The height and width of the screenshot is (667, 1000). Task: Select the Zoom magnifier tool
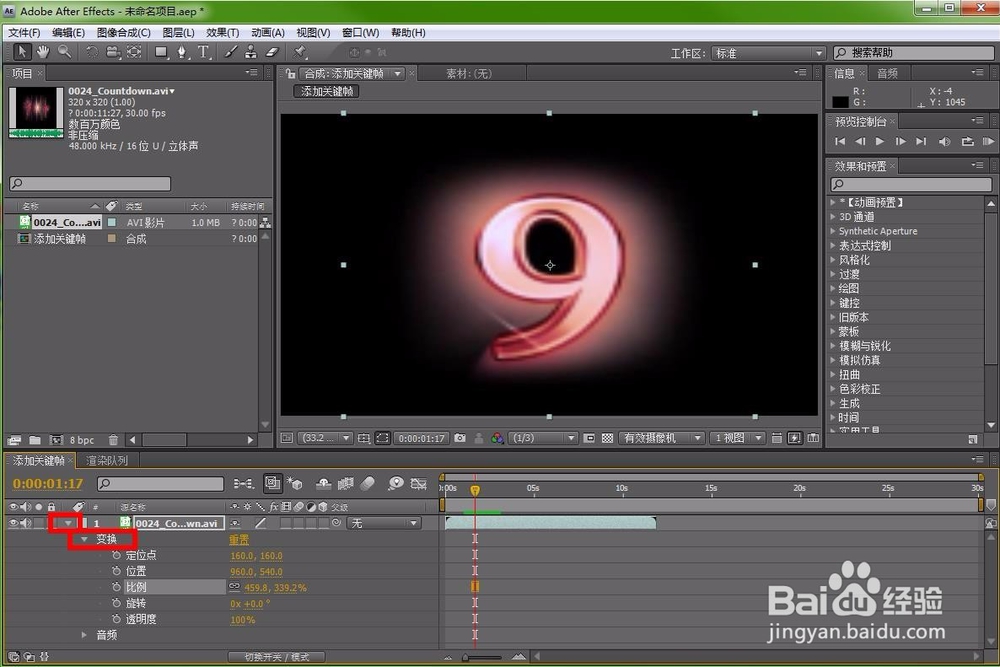tap(64, 52)
